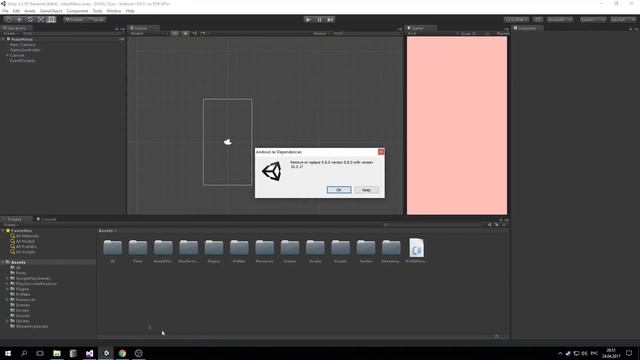This screenshot has width=640, height=360.
Task: Open the Layout dropdown
Action: [623, 20]
